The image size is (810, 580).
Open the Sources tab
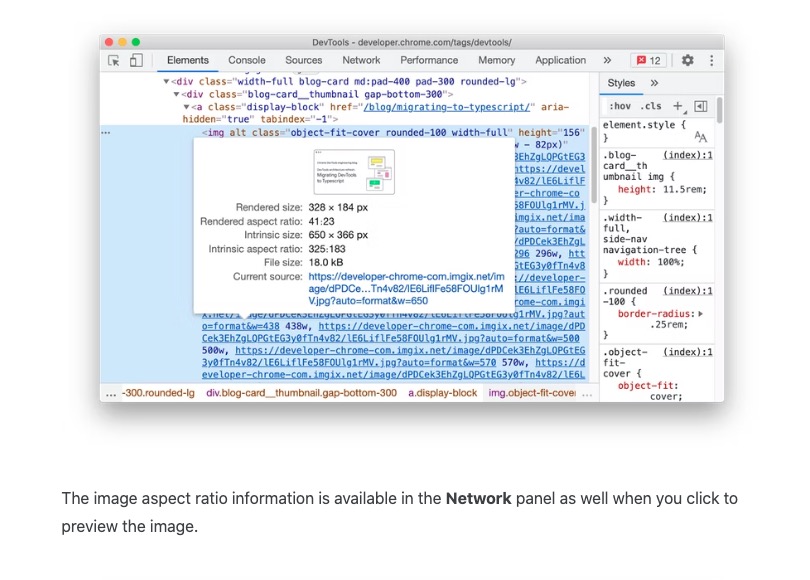[x=303, y=60]
